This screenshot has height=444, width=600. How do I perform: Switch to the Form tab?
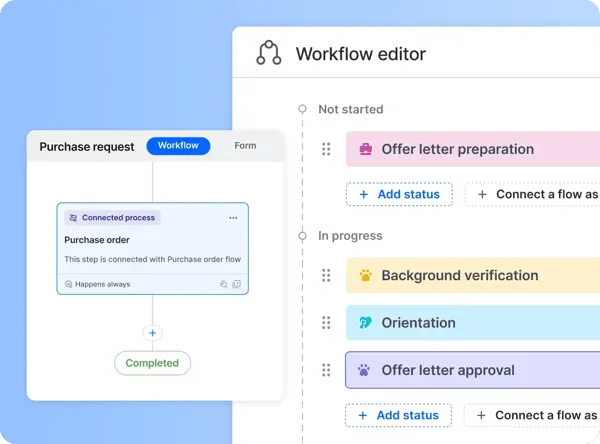coord(245,146)
